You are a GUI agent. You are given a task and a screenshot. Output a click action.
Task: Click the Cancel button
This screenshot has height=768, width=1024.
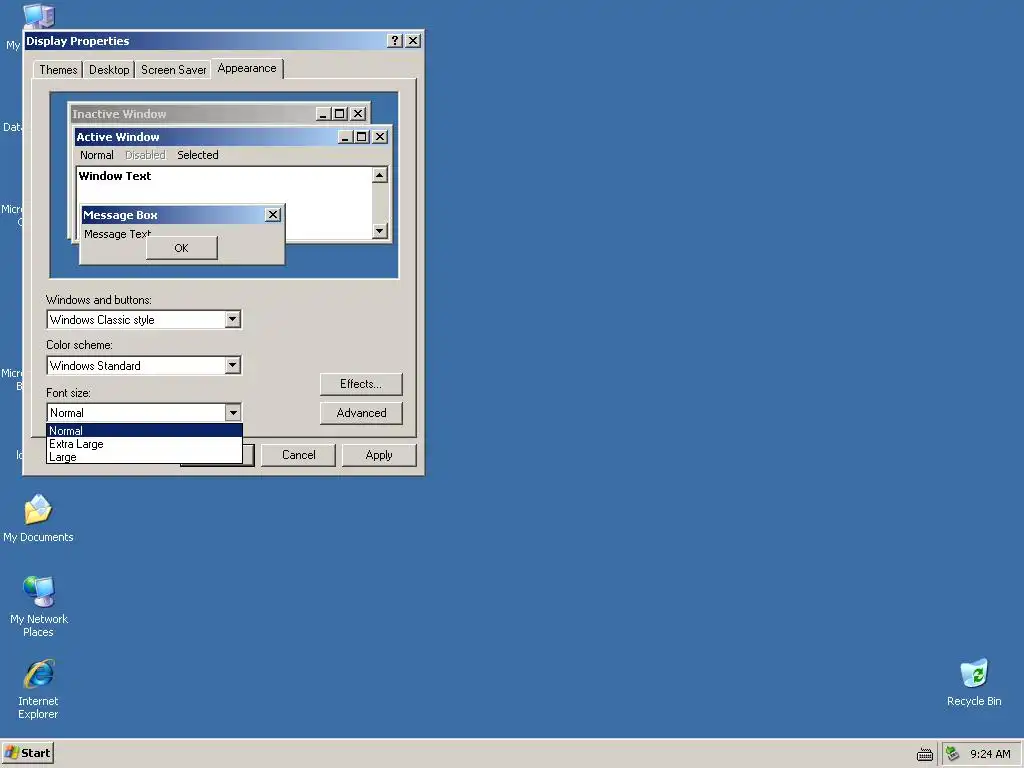(x=298, y=455)
